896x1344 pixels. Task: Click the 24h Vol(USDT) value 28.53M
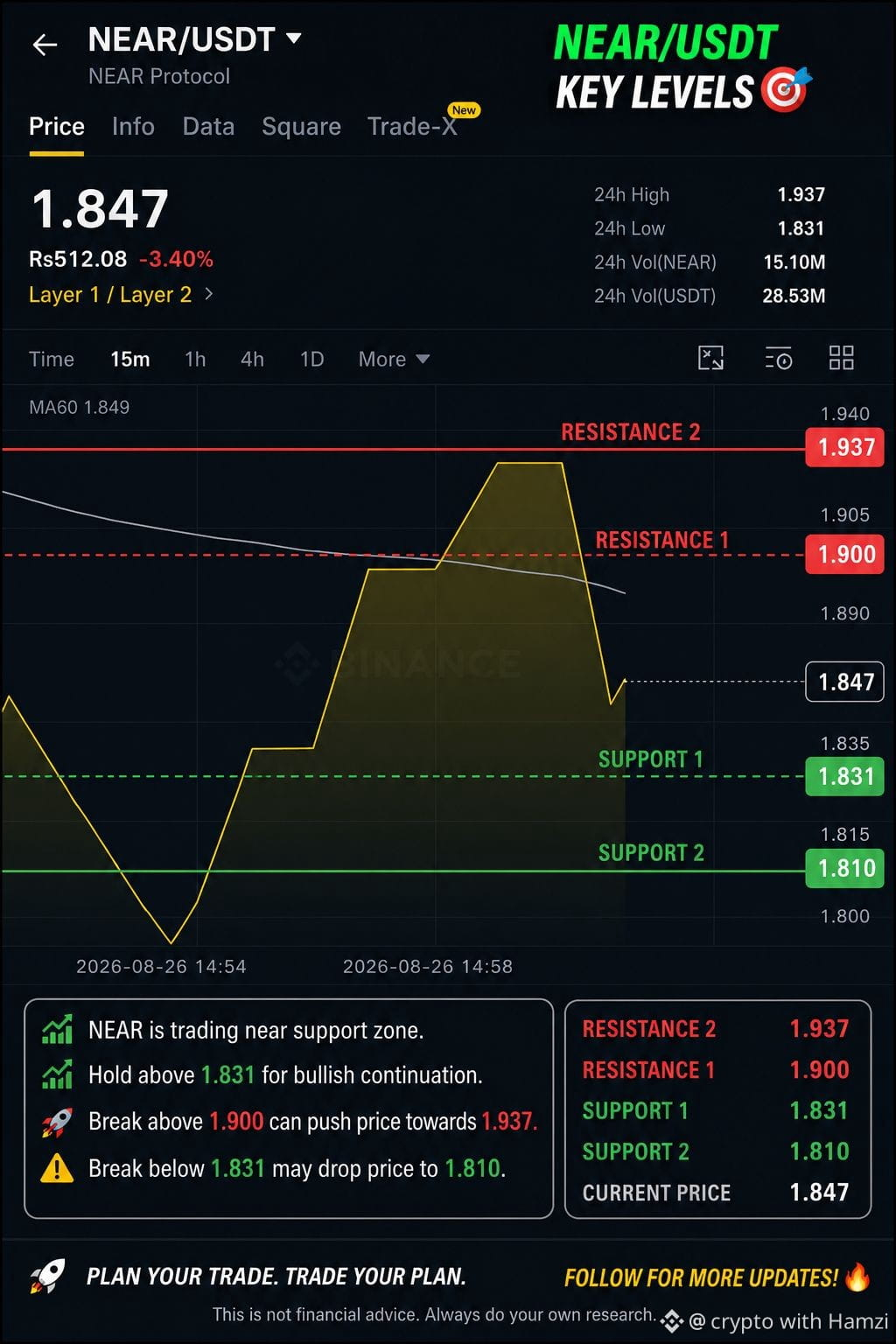[x=794, y=297]
